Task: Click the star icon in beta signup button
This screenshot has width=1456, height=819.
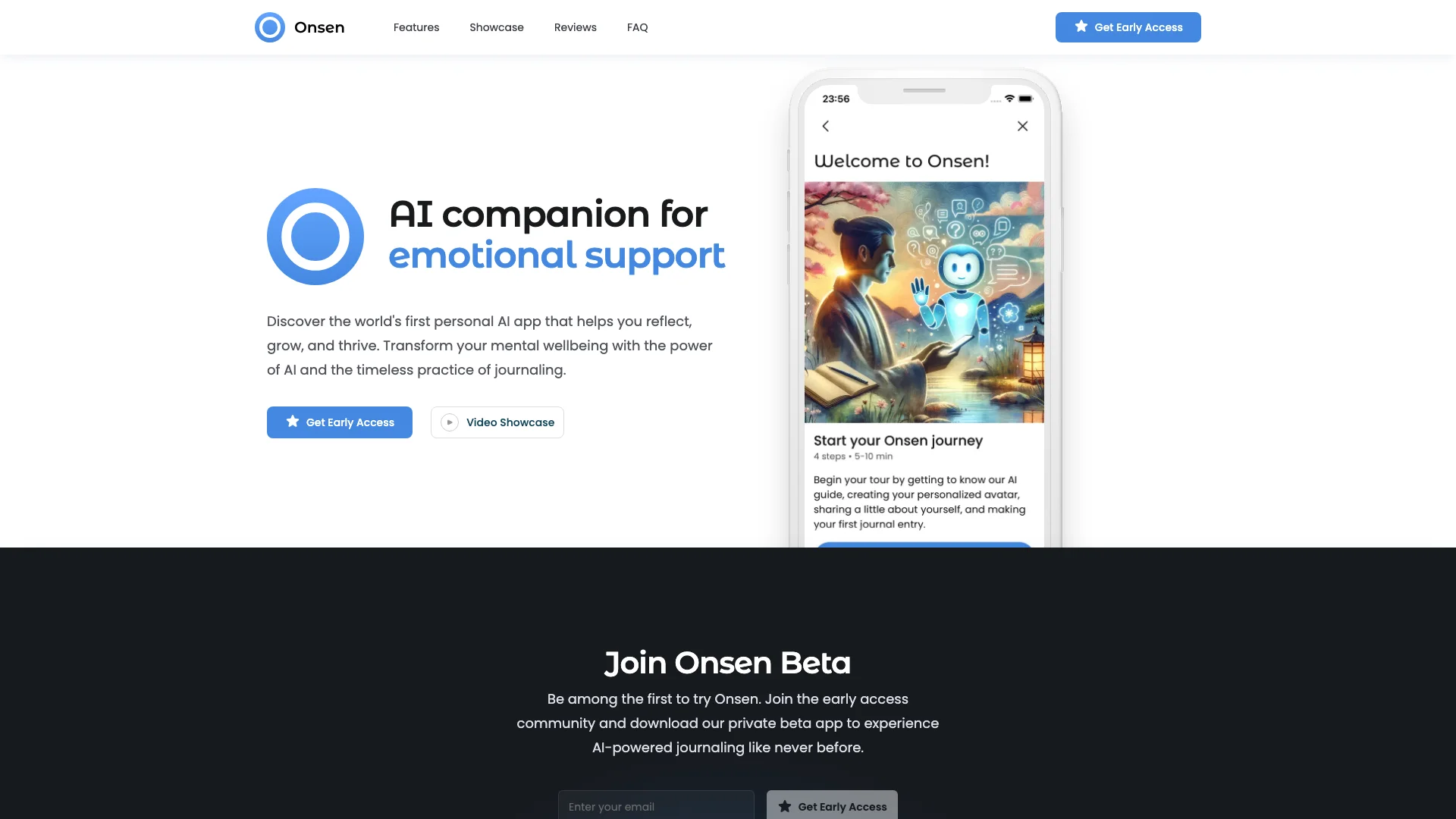Action: pos(784,806)
